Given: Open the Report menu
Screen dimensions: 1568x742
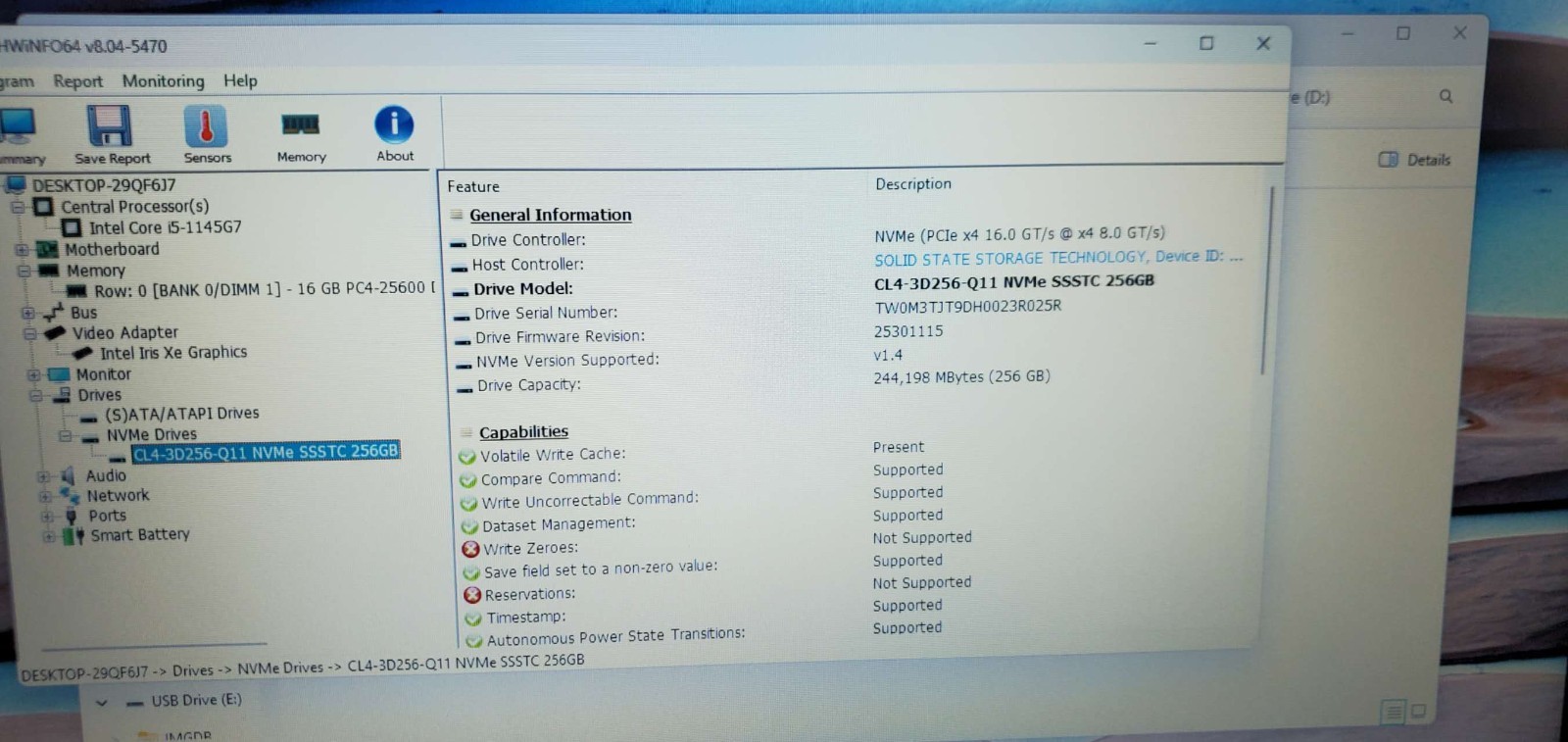Looking at the screenshot, I should 77,81.
